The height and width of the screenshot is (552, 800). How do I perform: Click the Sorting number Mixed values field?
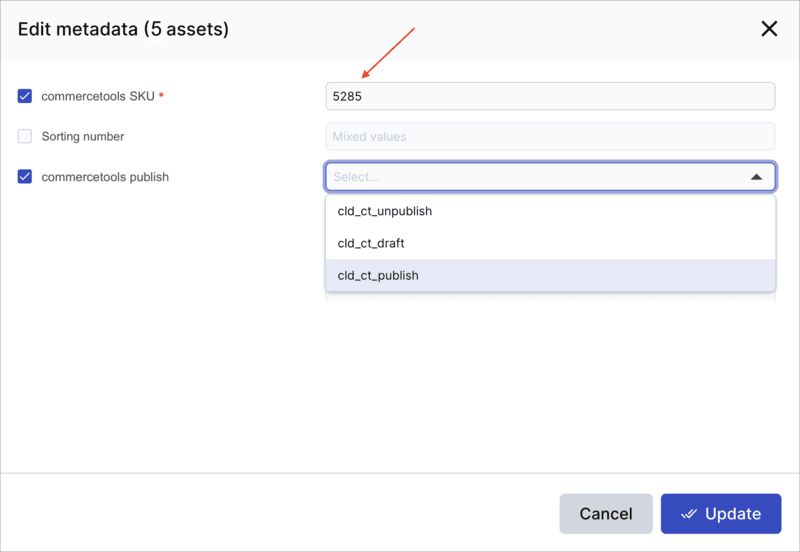pos(550,136)
